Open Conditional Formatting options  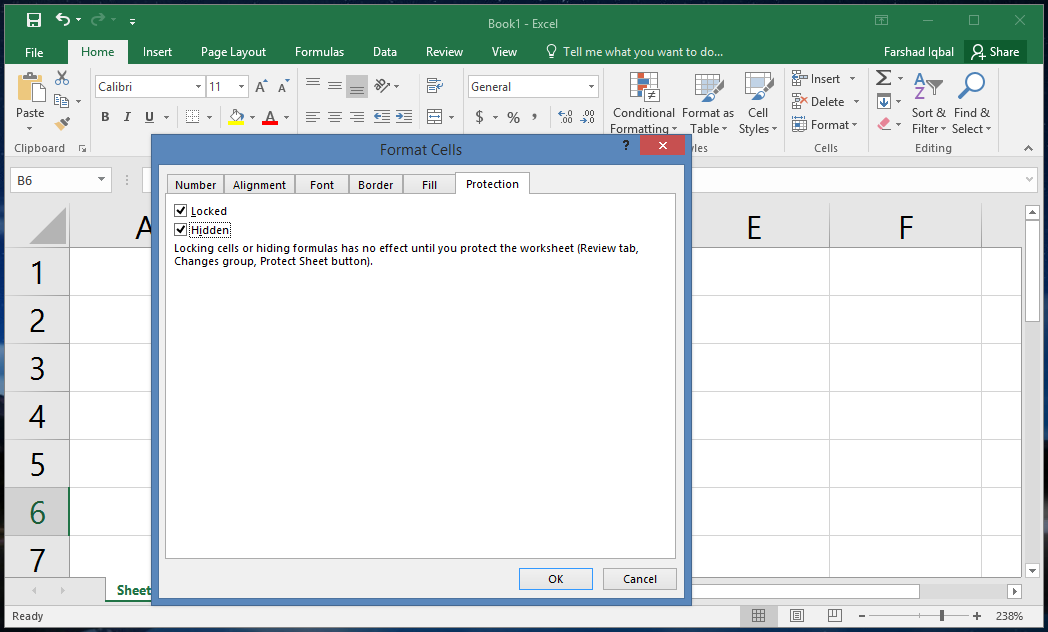coord(643,103)
